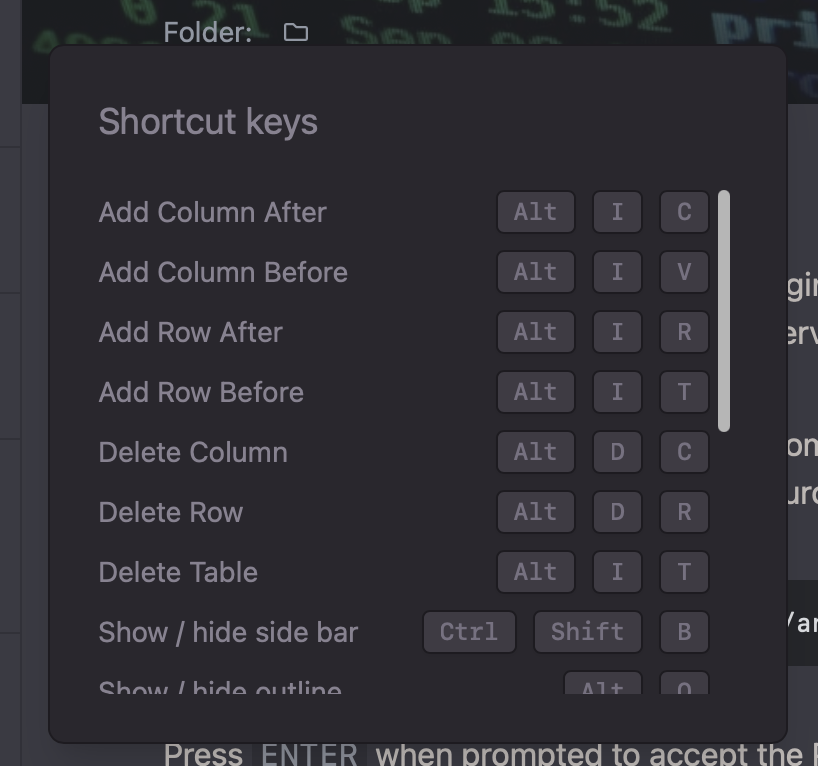Click the Shortcut keys dialog title

pos(208,121)
